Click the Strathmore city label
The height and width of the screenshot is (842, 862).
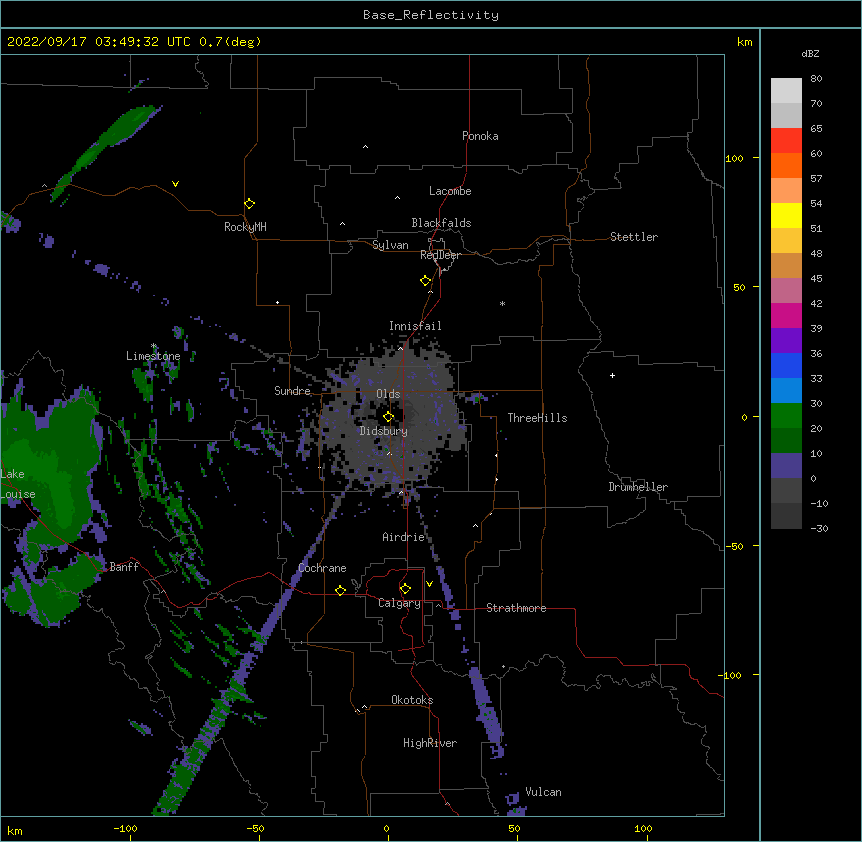point(516,608)
